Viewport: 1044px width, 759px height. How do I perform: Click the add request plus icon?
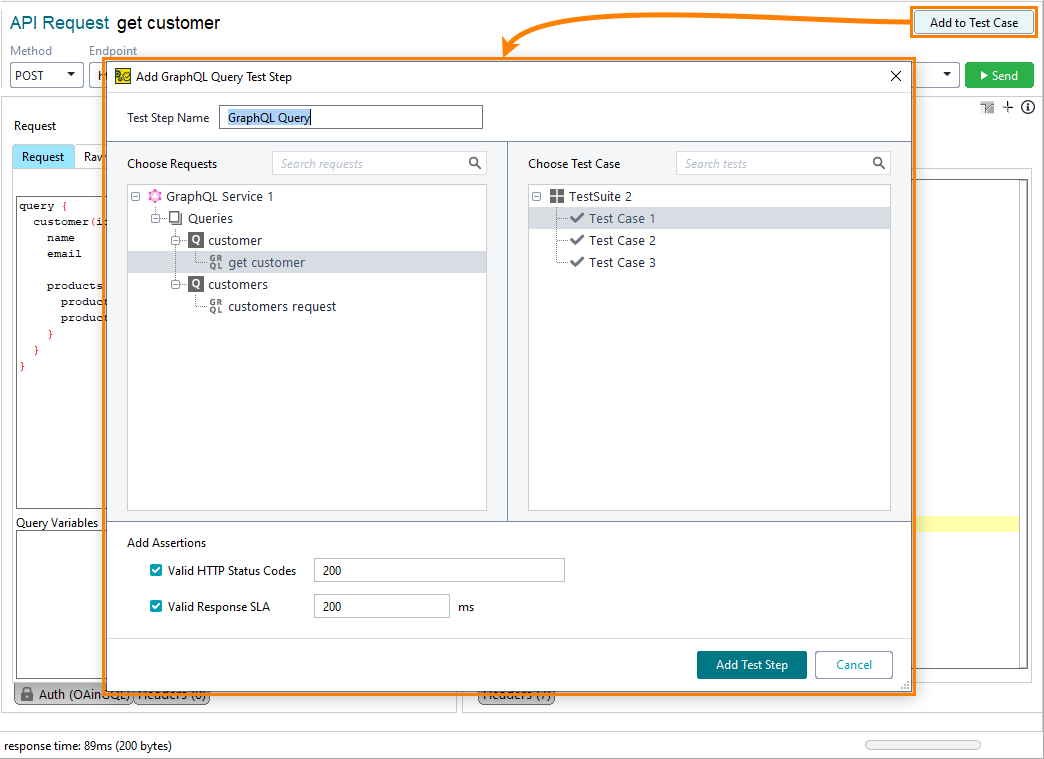pos(1009,107)
